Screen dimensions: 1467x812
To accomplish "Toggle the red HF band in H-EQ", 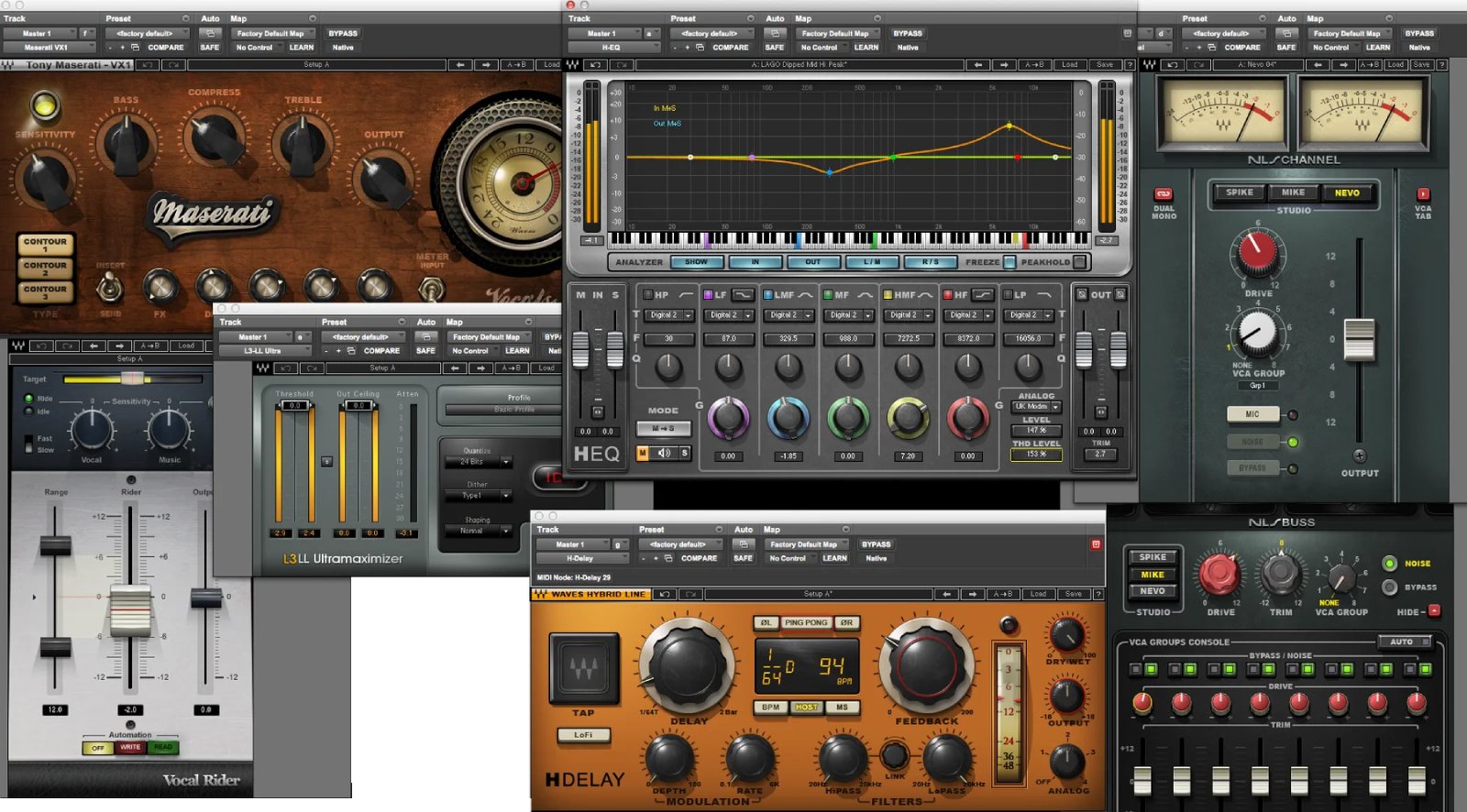I will tap(948, 295).
